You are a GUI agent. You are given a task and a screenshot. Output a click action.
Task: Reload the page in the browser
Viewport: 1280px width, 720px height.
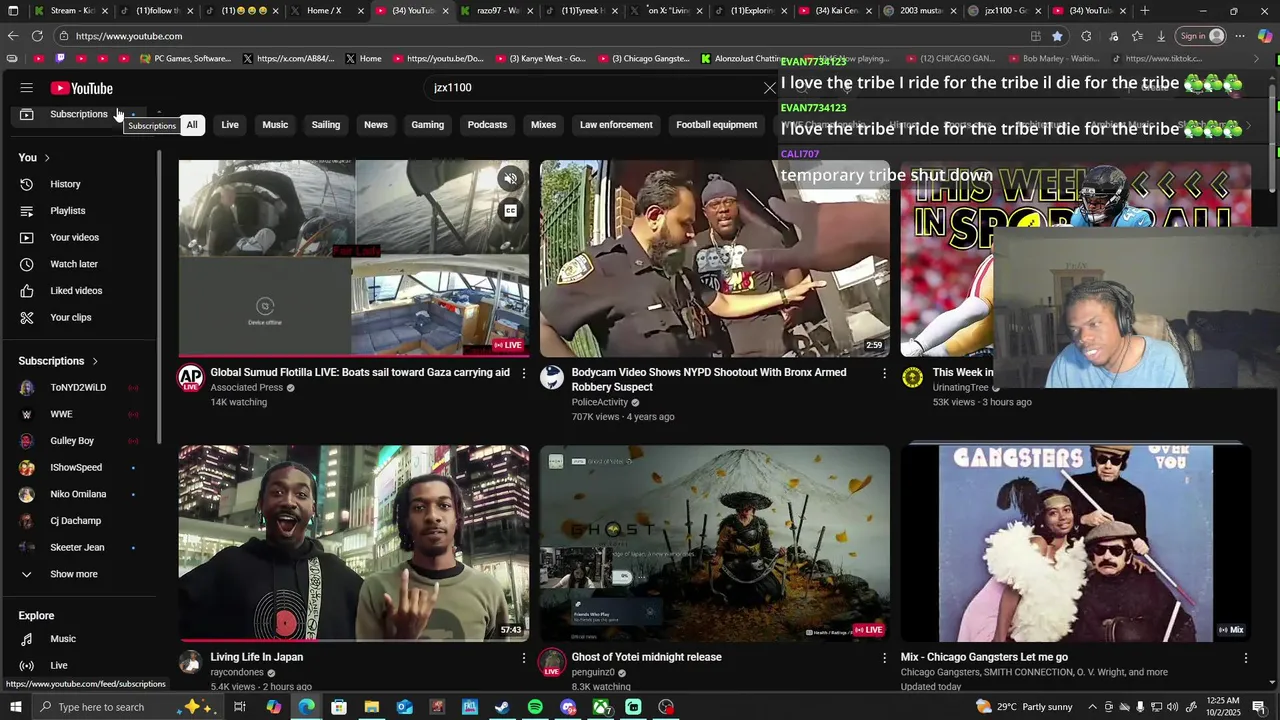[x=37, y=36]
